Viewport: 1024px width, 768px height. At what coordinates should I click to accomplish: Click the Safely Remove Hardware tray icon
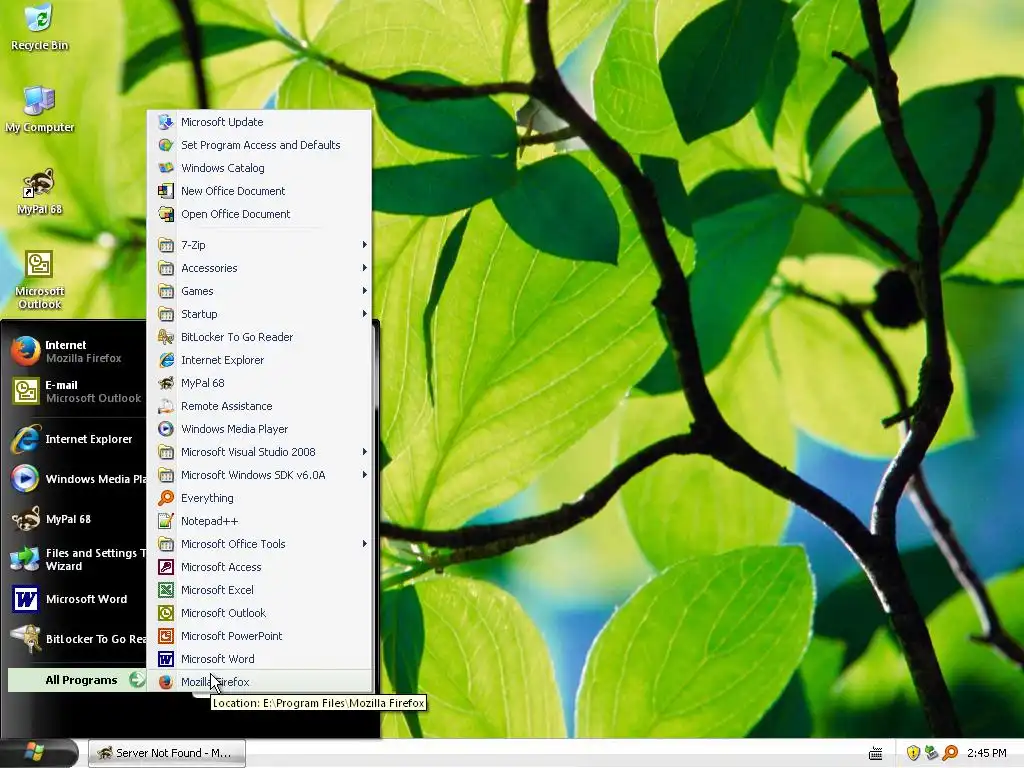[931, 753]
